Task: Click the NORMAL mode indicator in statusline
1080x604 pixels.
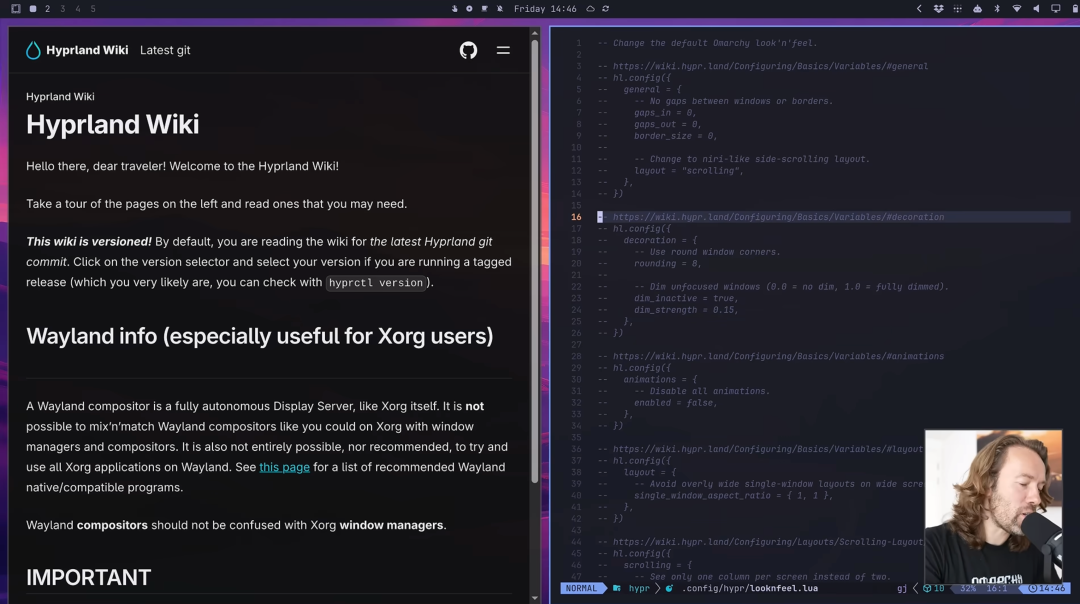Action: (581, 588)
